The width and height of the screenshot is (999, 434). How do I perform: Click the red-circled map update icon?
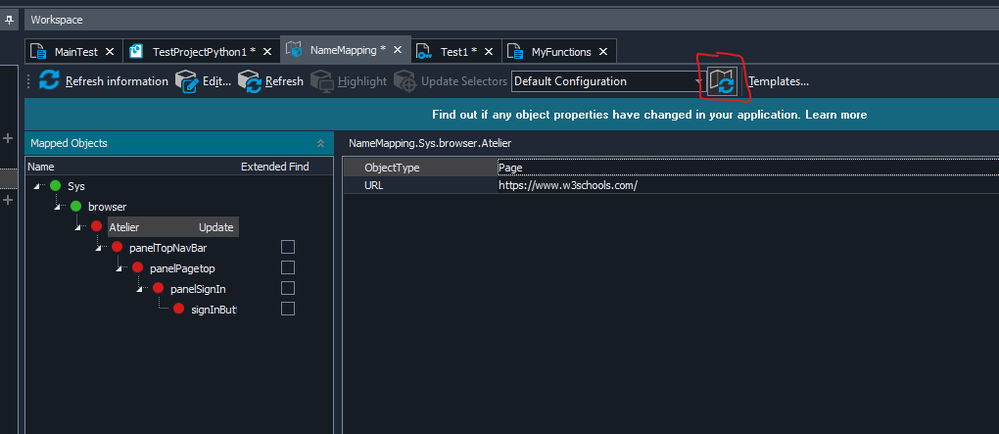click(722, 81)
